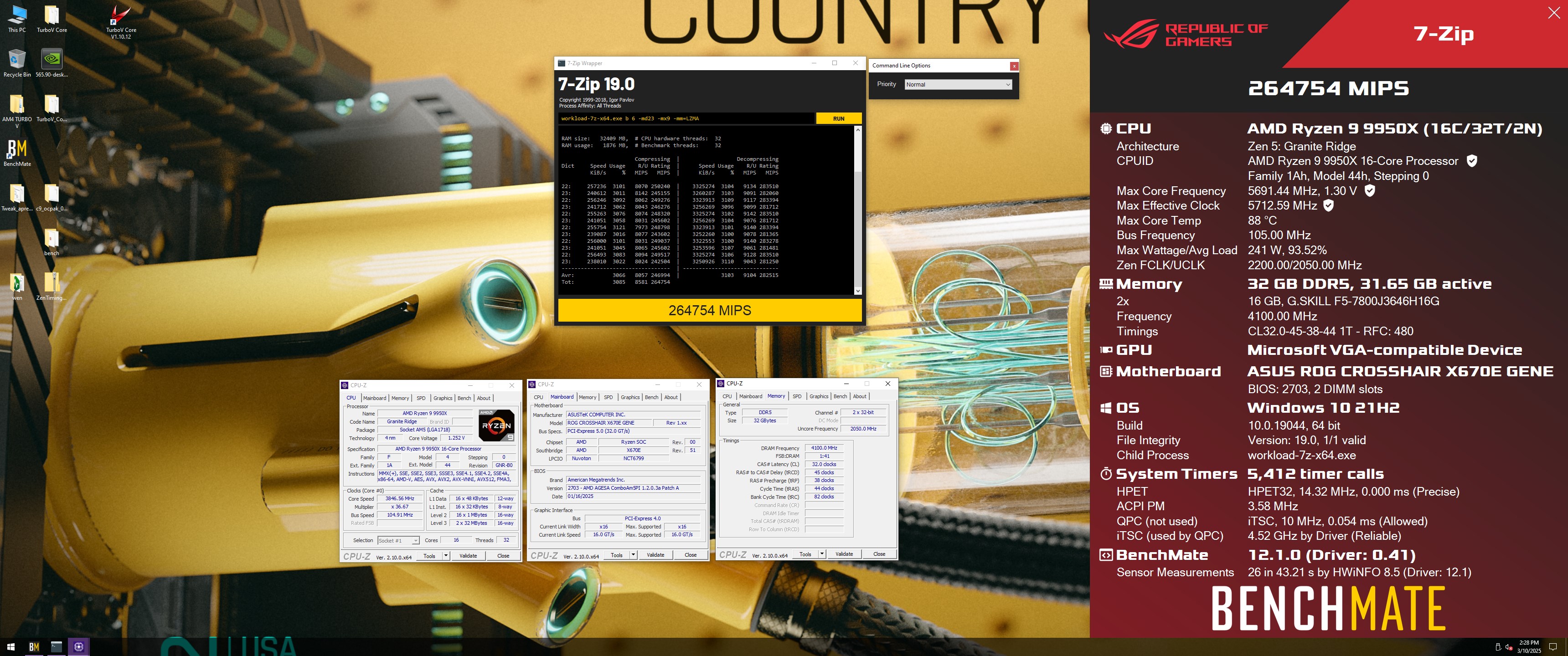
Task: Click the volume icon in system tray
Action: [x=1509, y=647]
